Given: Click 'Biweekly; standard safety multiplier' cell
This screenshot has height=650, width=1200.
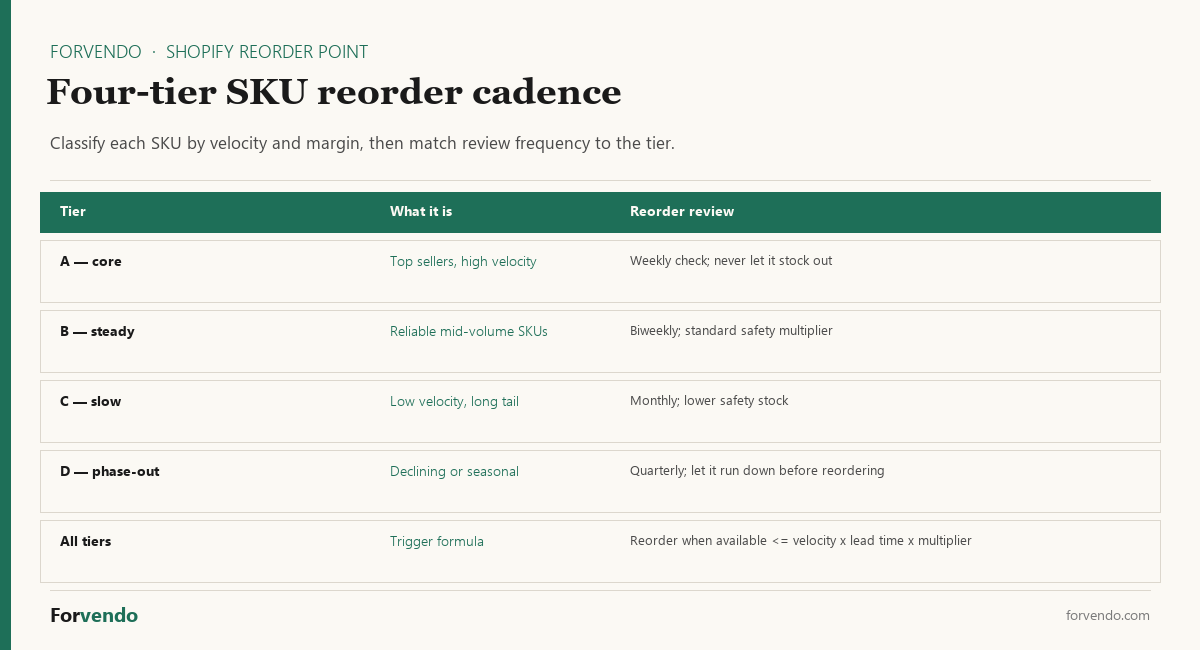Looking at the screenshot, I should point(731,331).
